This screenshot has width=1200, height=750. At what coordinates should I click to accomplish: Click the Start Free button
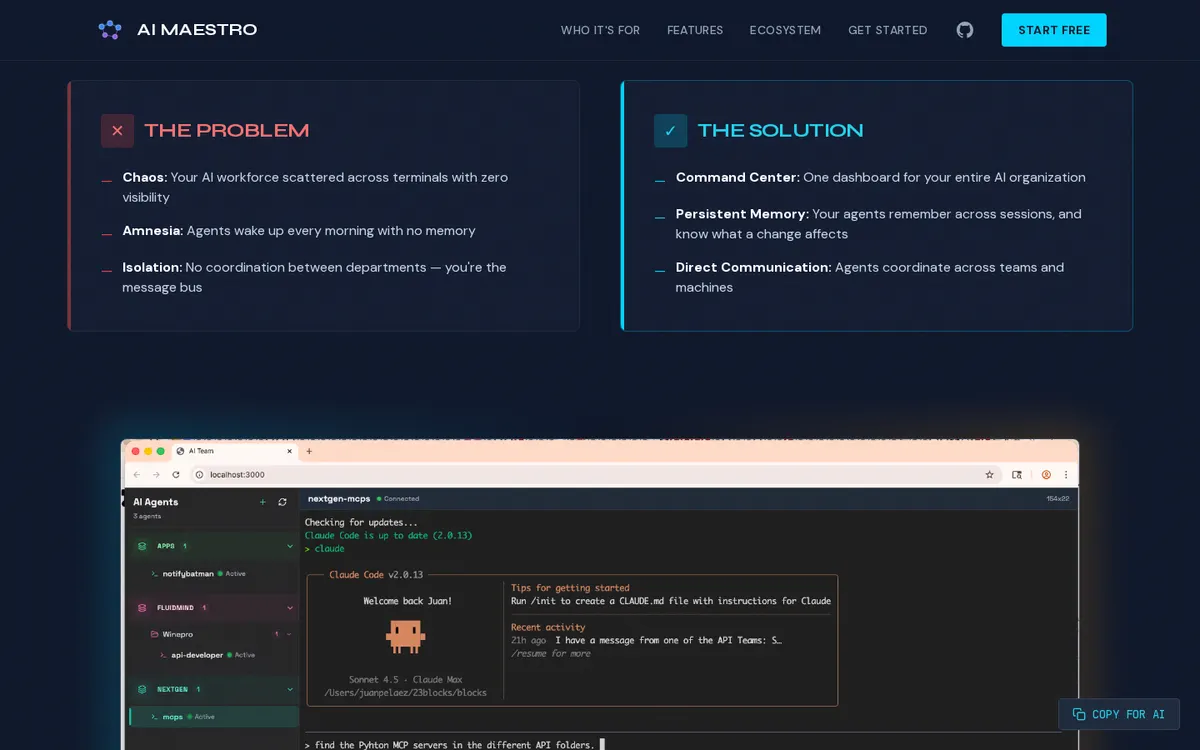pos(1054,30)
